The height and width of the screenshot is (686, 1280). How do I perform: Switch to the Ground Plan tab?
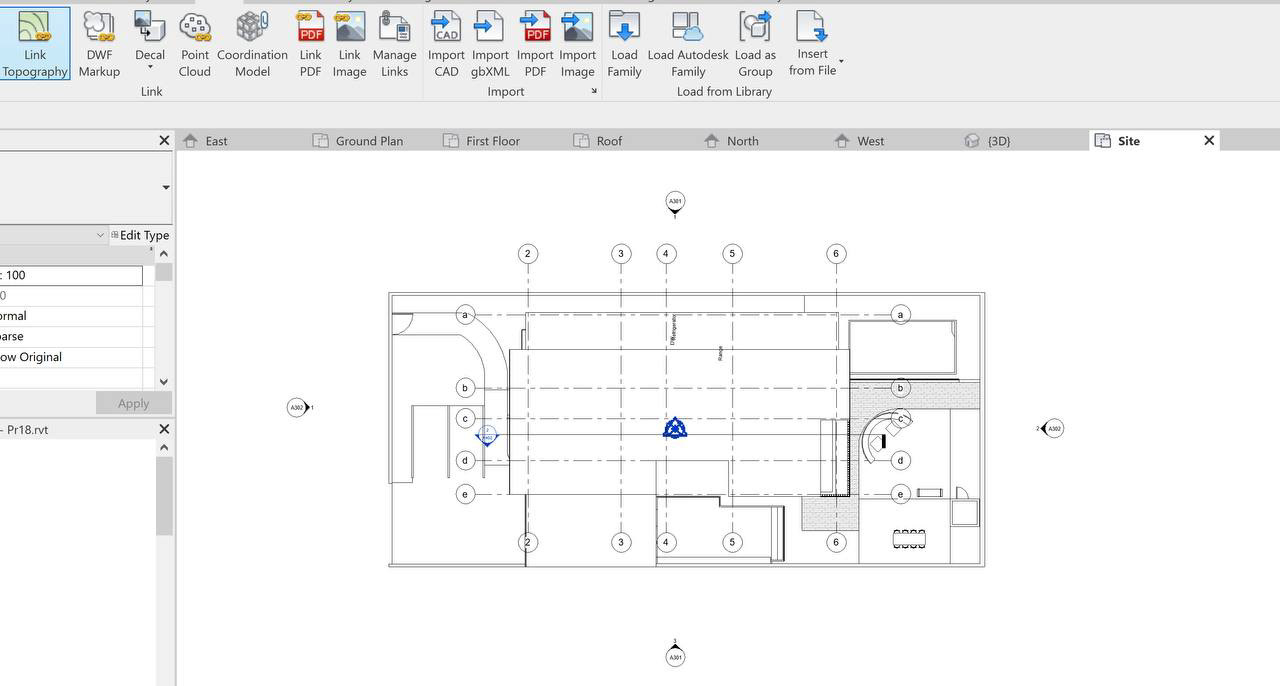tap(369, 141)
